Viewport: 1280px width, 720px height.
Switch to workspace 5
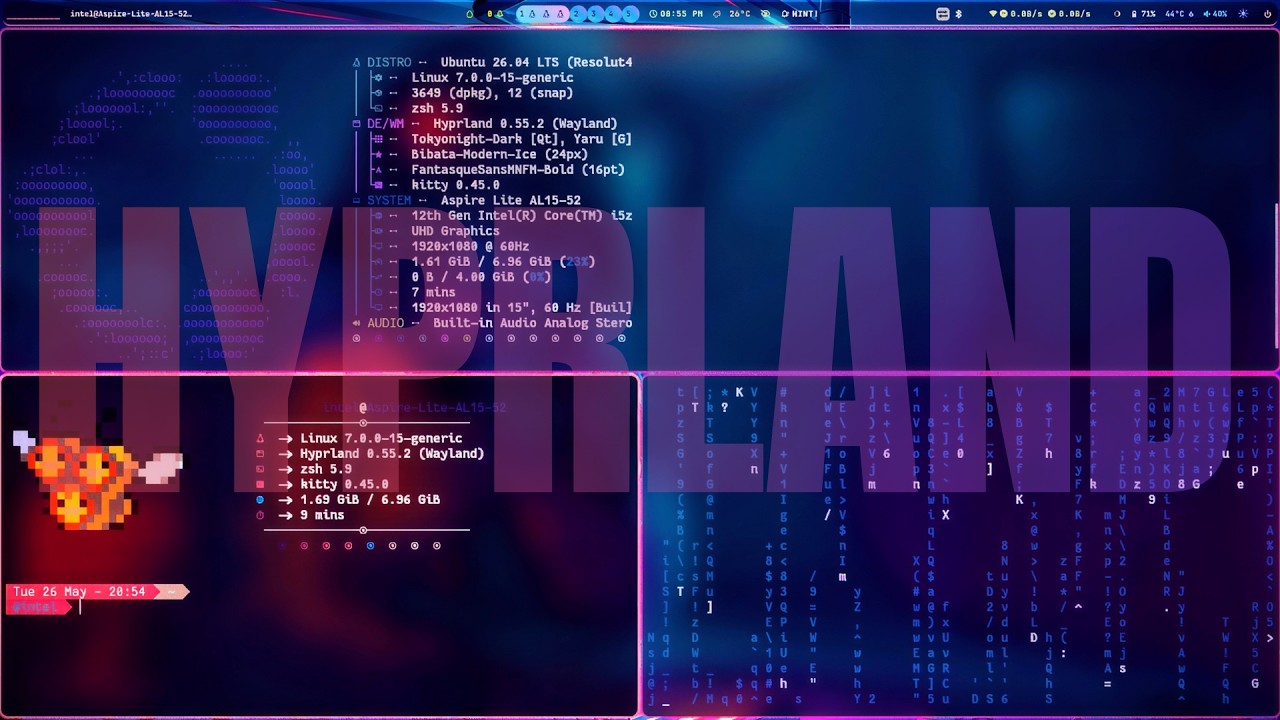tap(629, 14)
